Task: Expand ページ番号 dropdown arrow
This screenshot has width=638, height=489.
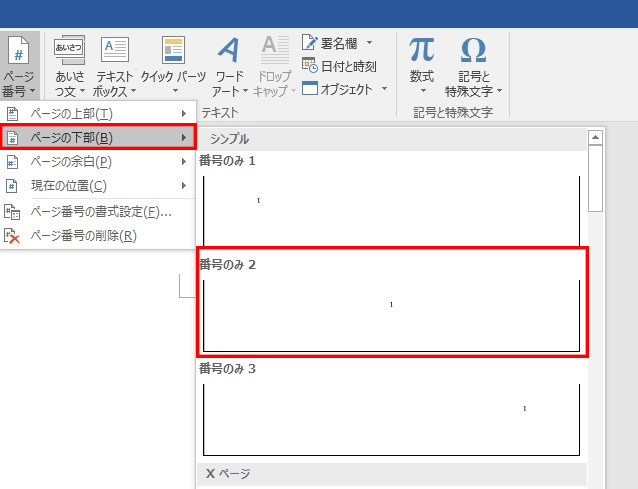Action: point(33,90)
